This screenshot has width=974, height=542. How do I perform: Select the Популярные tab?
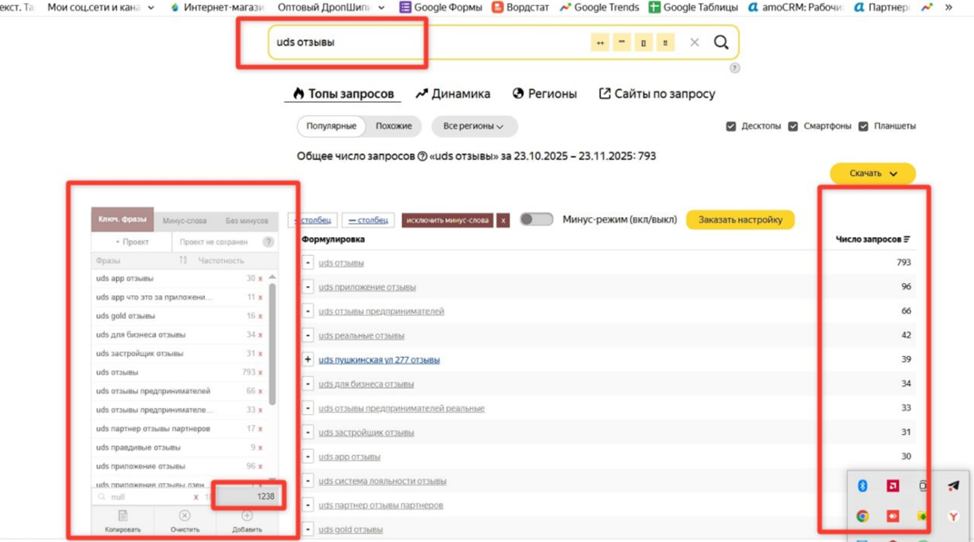click(331, 126)
